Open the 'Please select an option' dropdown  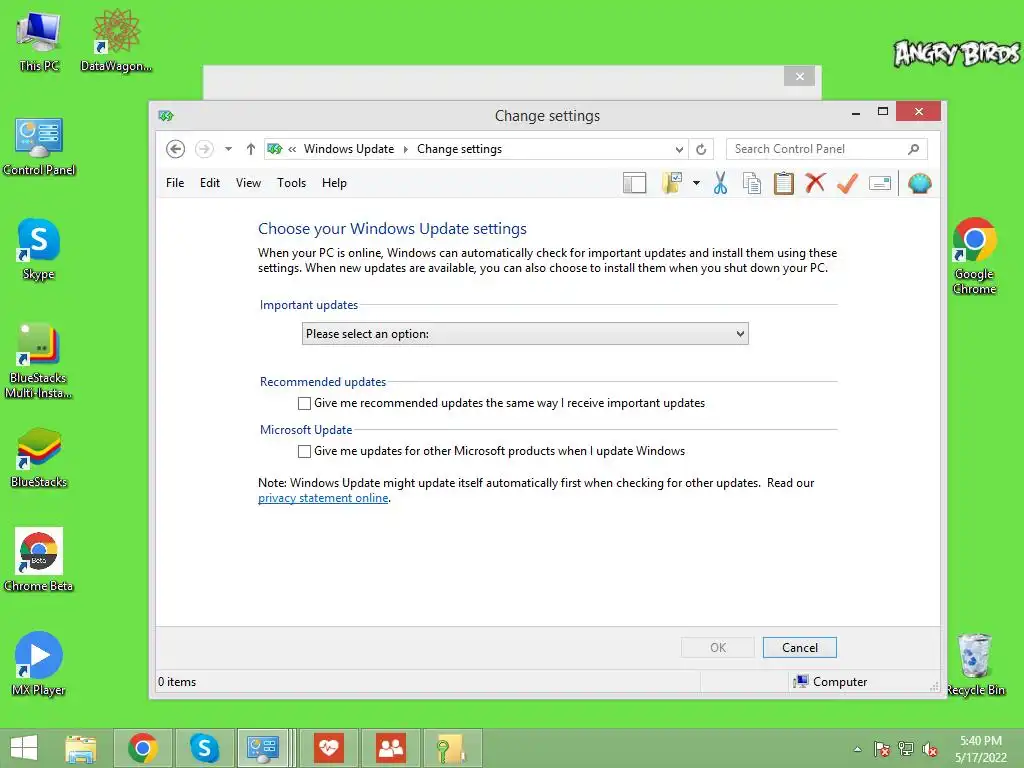coord(525,334)
